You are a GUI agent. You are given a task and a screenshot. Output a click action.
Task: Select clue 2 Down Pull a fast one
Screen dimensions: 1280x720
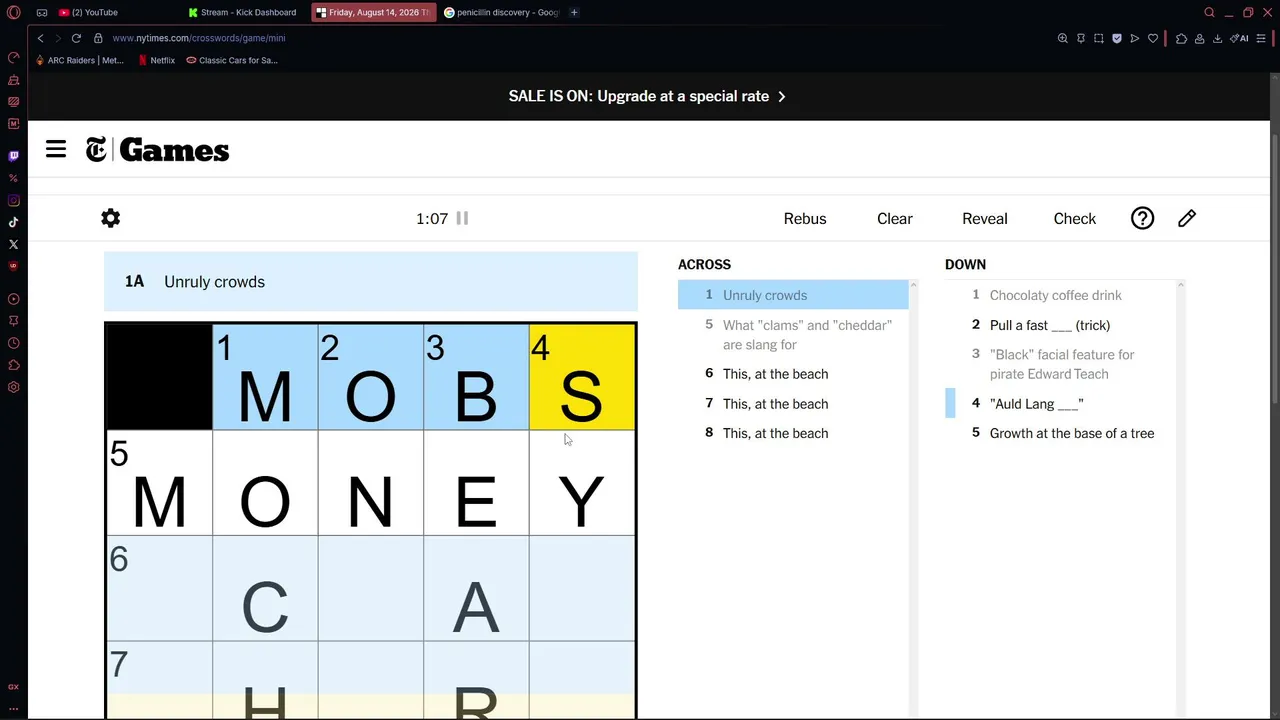click(x=1060, y=325)
